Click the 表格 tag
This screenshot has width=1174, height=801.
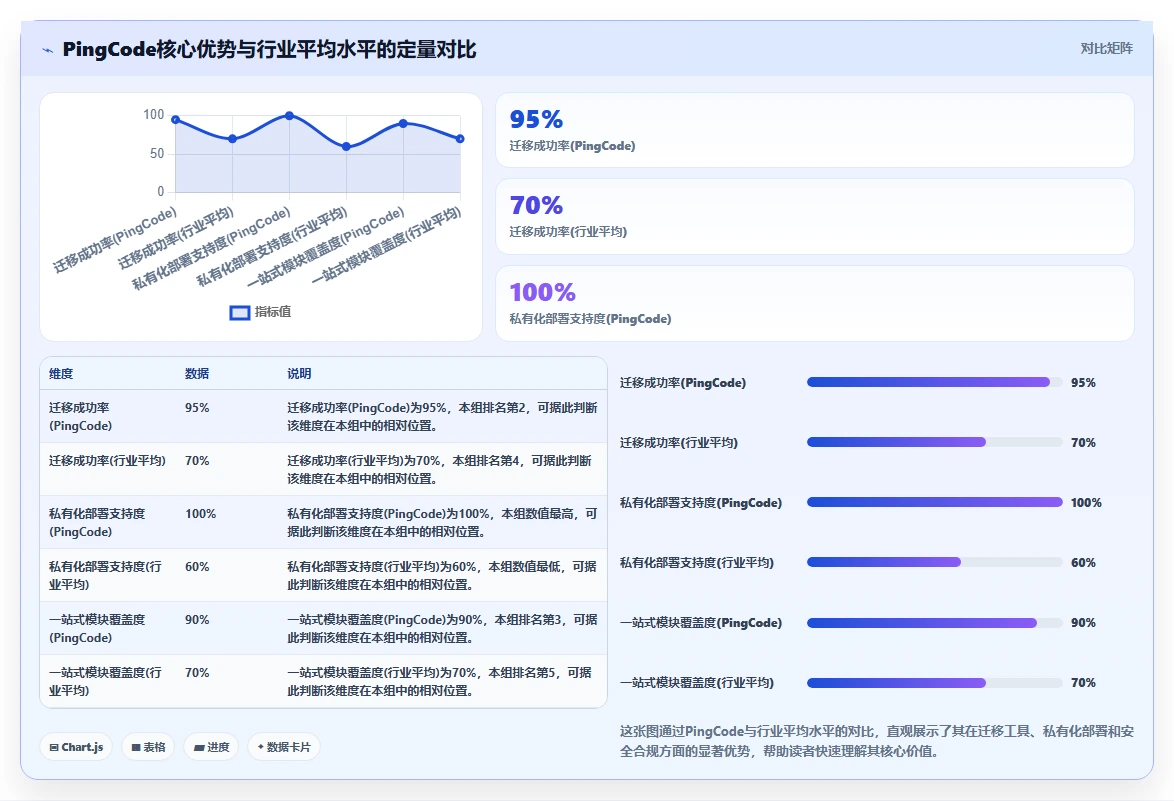coord(148,747)
